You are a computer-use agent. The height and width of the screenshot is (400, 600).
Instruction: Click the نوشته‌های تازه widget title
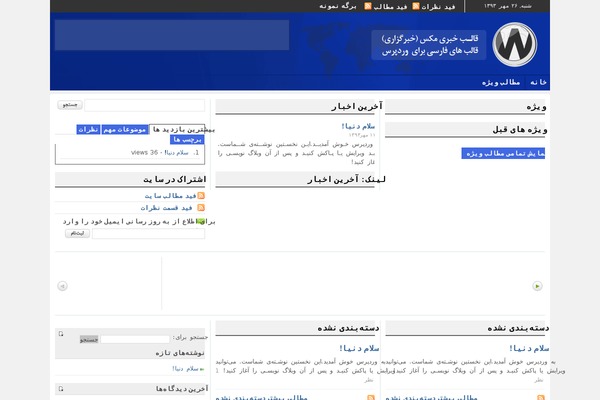coord(180,353)
